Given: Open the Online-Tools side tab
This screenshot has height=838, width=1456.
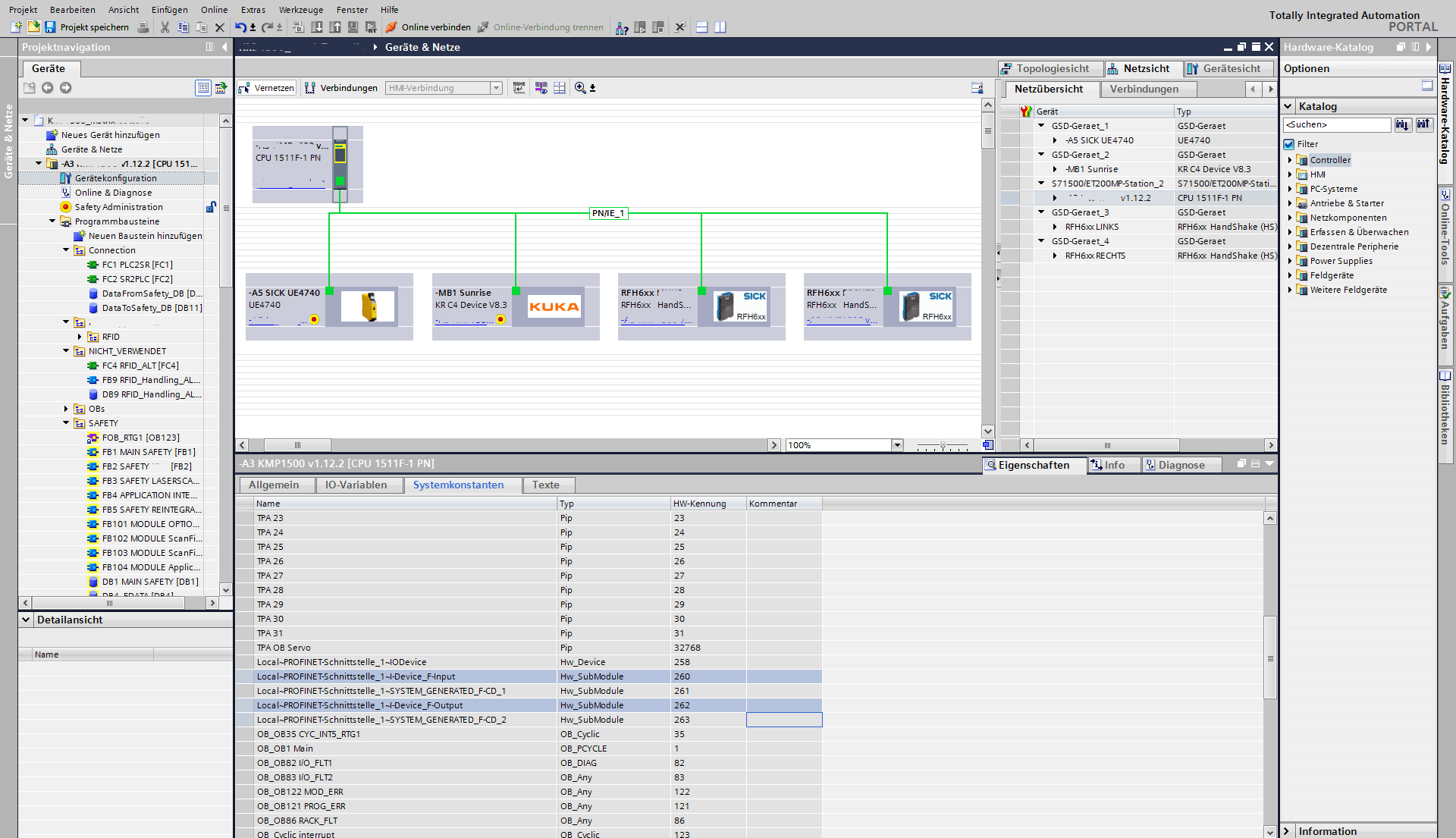Looking at the screenshot, I should coord(1445,234).
